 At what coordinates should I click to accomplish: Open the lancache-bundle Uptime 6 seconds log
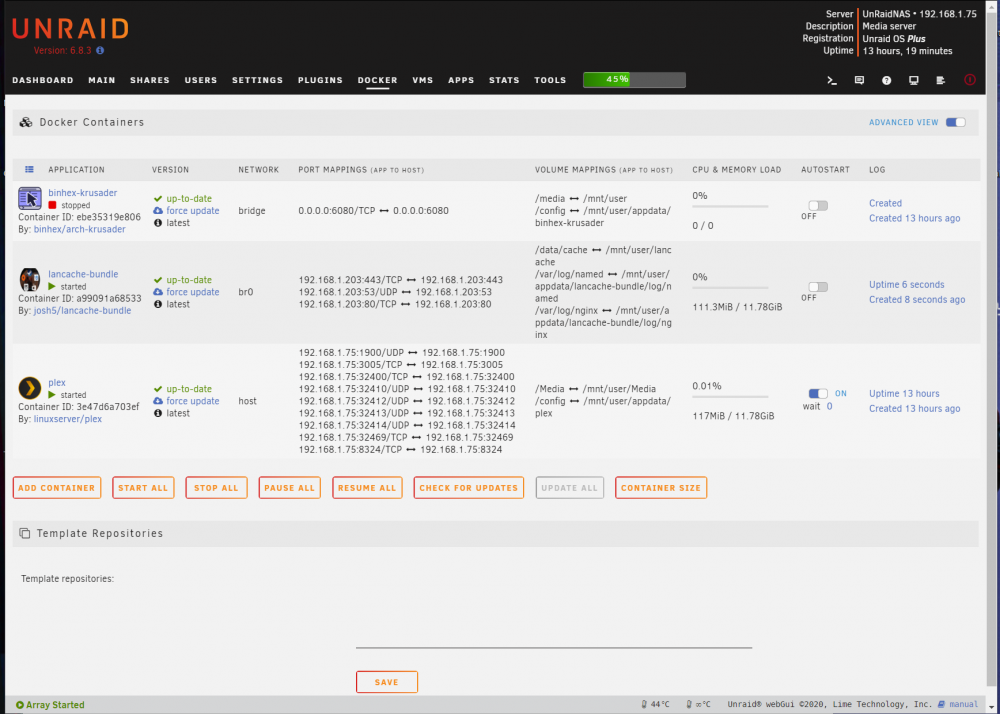906,284
